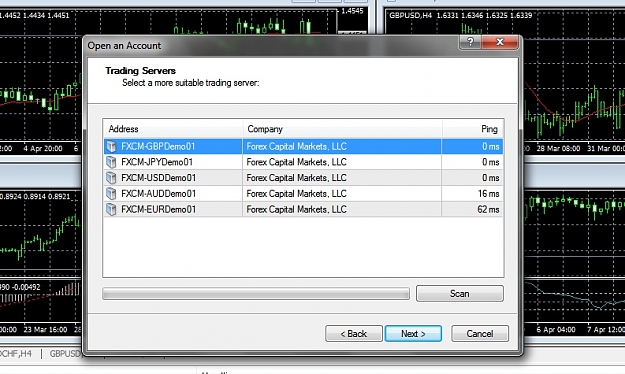The height and width of the screenshot is (374, 625).
Task: Select the FXCM-AUDDemo01 address
Action: (x=159, y=194)
